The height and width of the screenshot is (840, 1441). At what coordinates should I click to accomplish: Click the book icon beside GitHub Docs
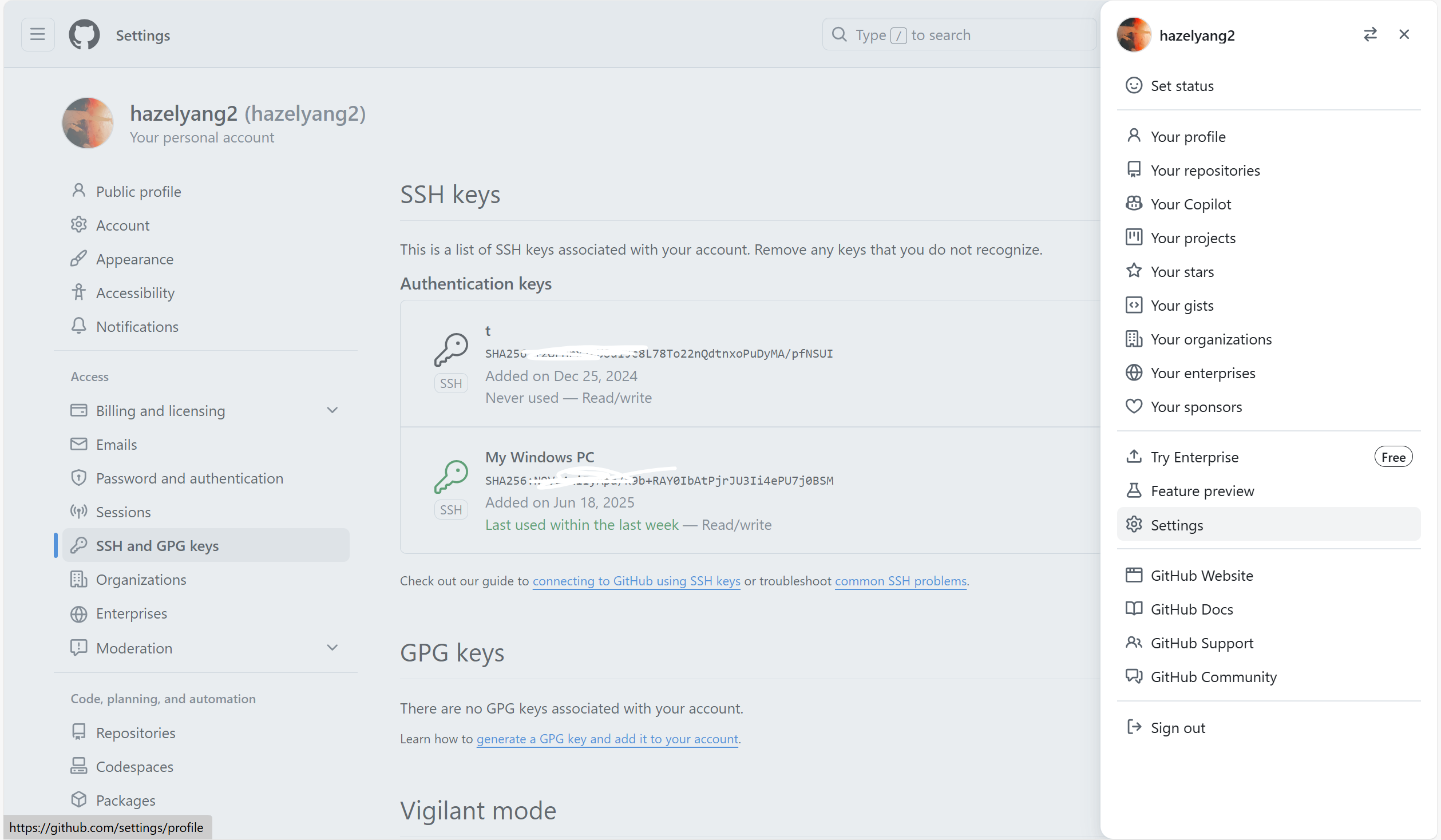pyautogui.click(x=1134, y=608)
